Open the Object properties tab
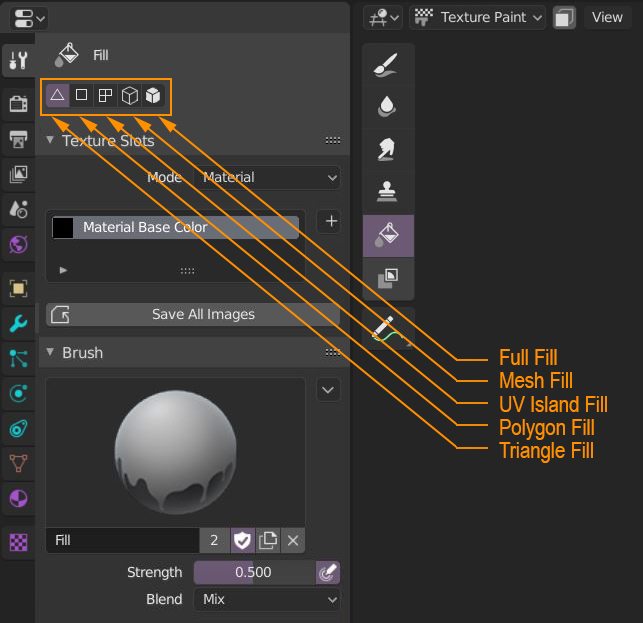 coord(18,288)
